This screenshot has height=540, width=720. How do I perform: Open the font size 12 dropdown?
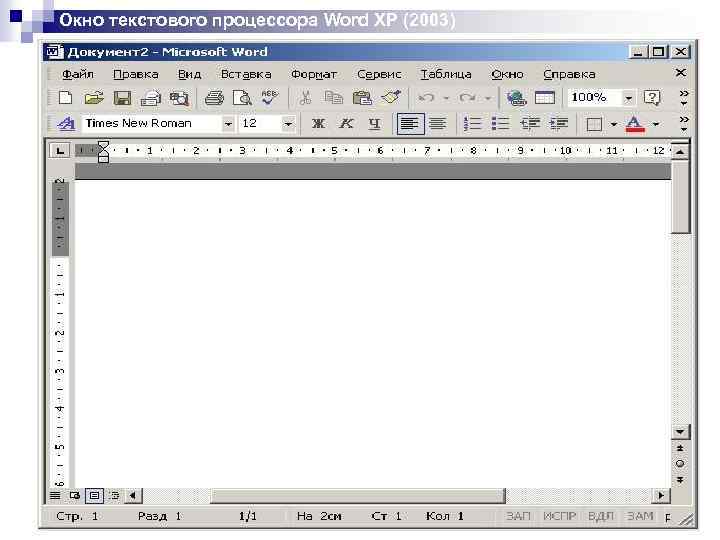pyautogui.click(x=288, y=124)
